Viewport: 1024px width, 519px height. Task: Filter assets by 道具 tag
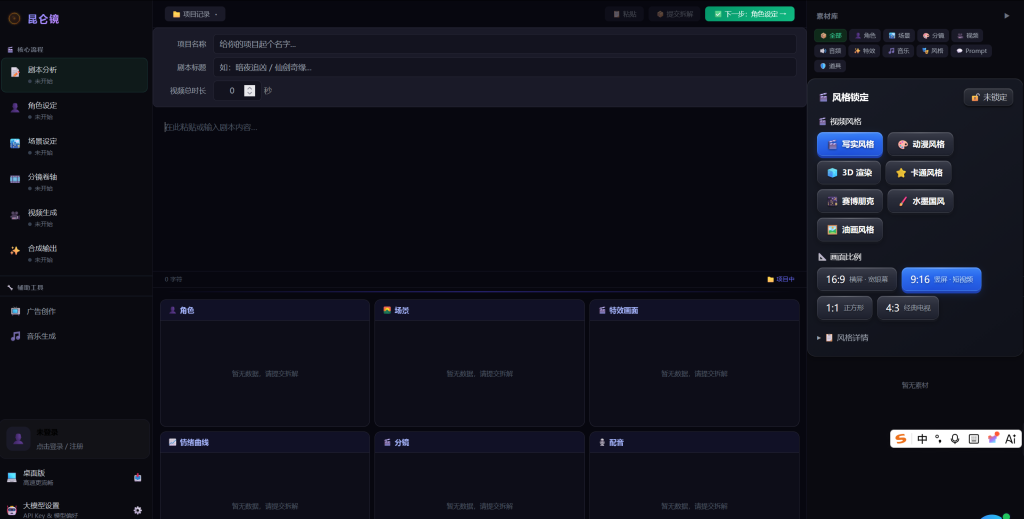coord(831,65)
